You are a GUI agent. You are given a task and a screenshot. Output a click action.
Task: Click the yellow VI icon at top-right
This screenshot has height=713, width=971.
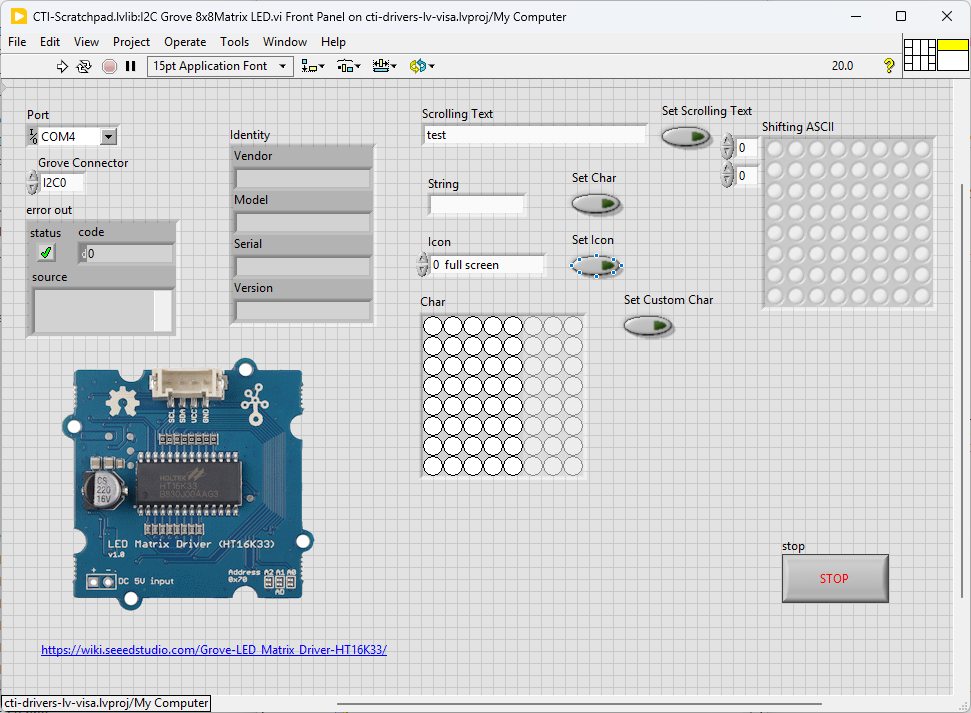pyautogui.click(x=952, y=55)
